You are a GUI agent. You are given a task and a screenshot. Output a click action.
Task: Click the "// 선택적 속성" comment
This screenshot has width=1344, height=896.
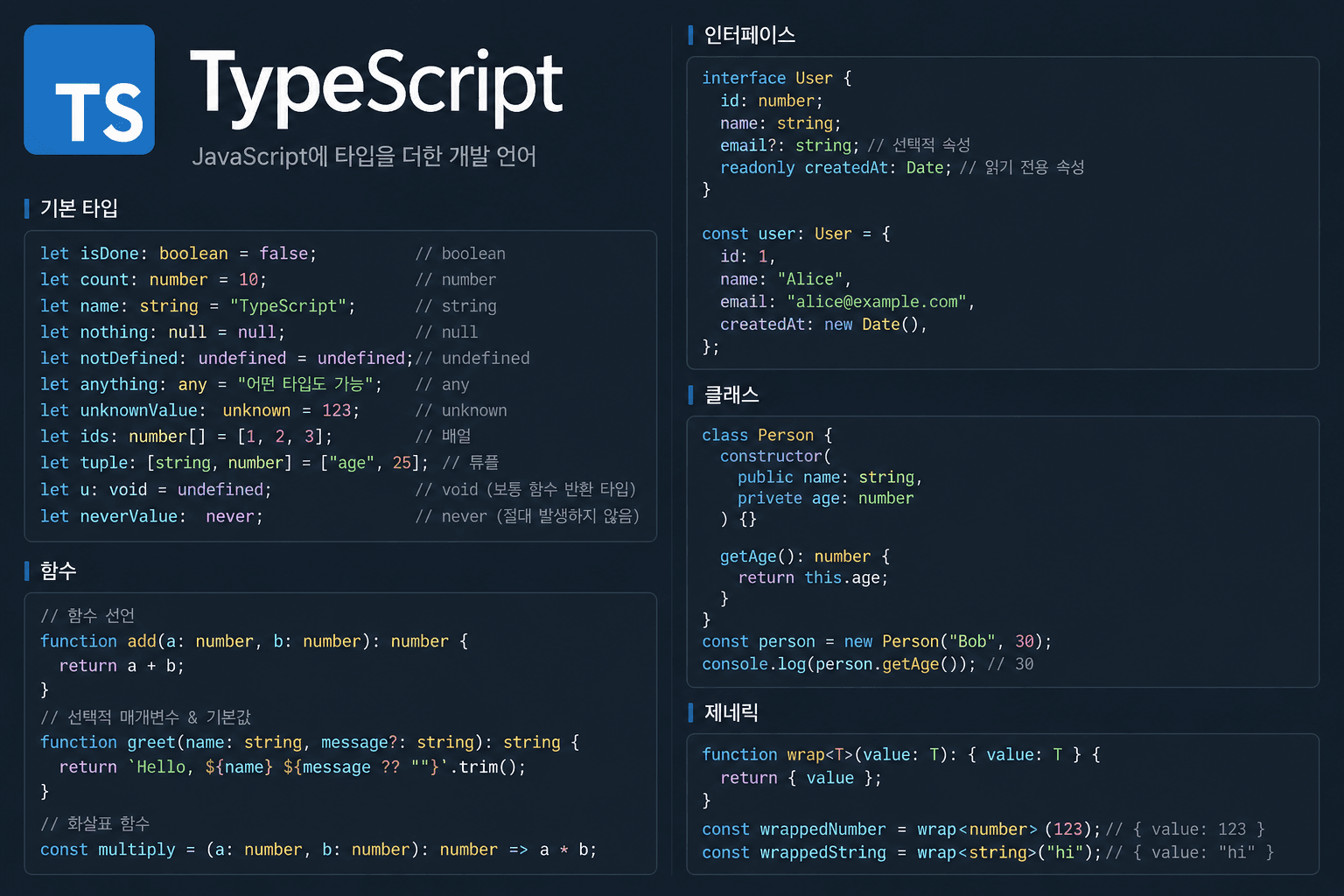pyautogui.click(x=919, y=145)
